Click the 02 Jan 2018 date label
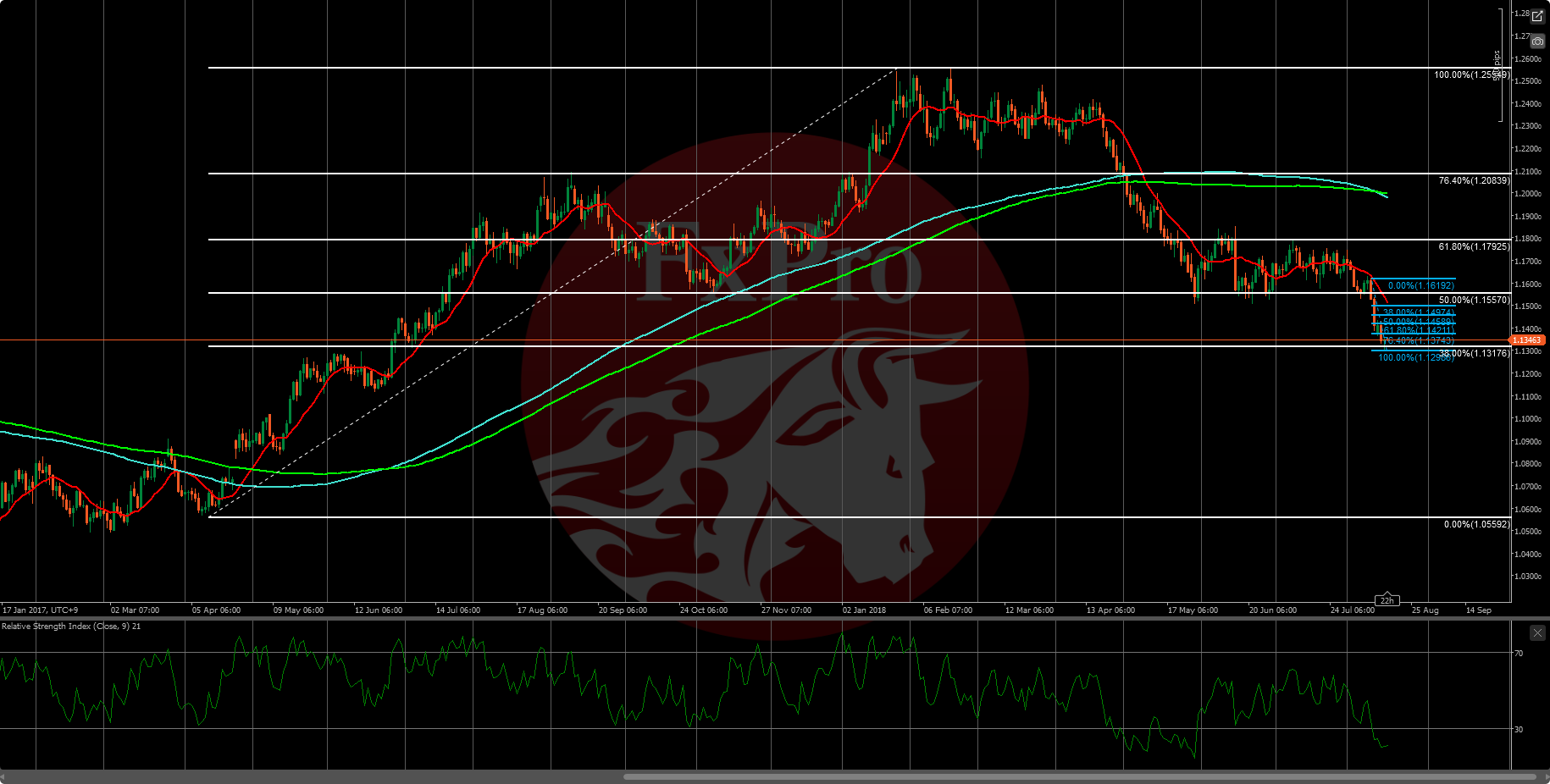 pyautogui.click(x=864, y=610)
